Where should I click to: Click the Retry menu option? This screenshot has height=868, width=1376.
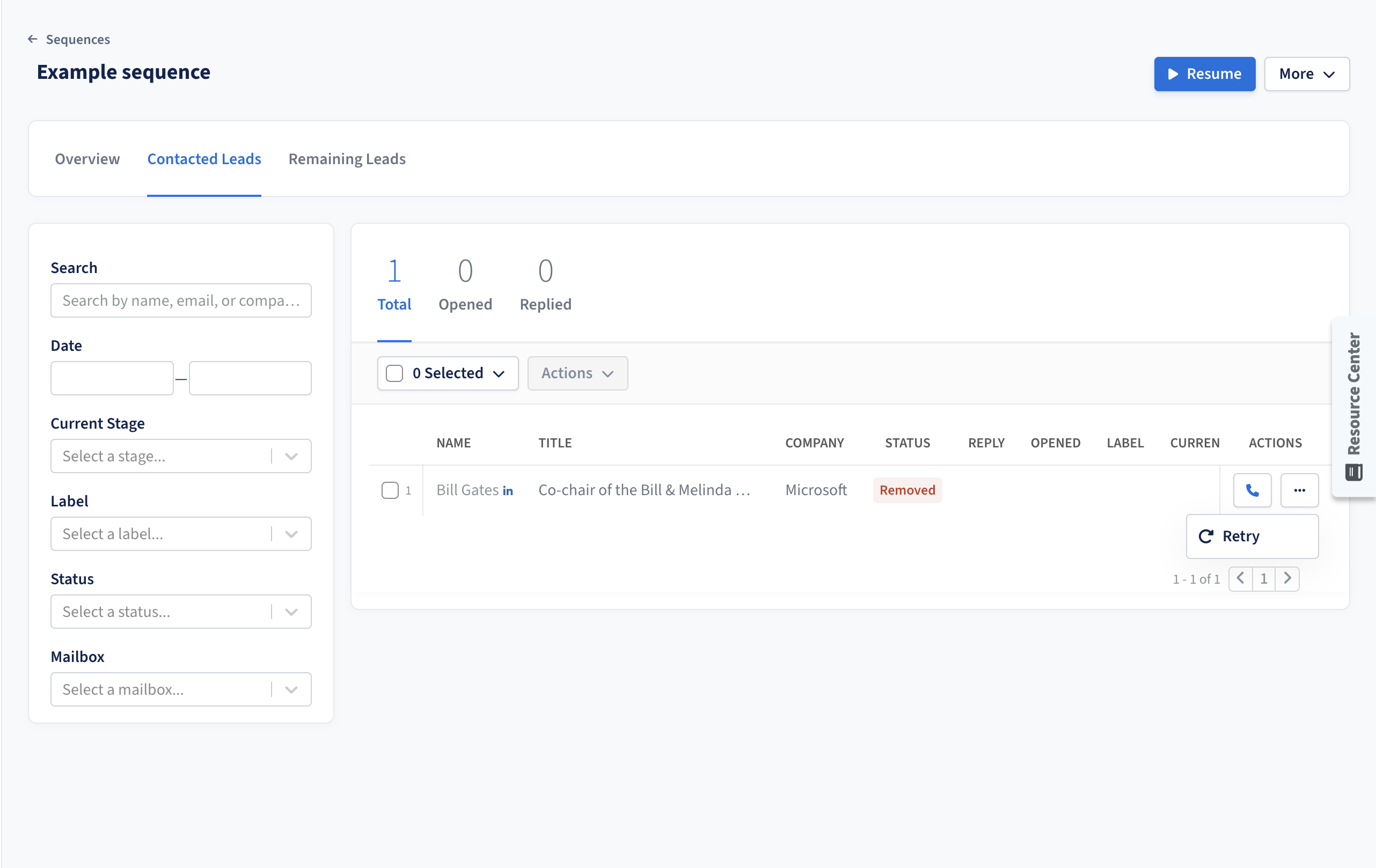1252,536
